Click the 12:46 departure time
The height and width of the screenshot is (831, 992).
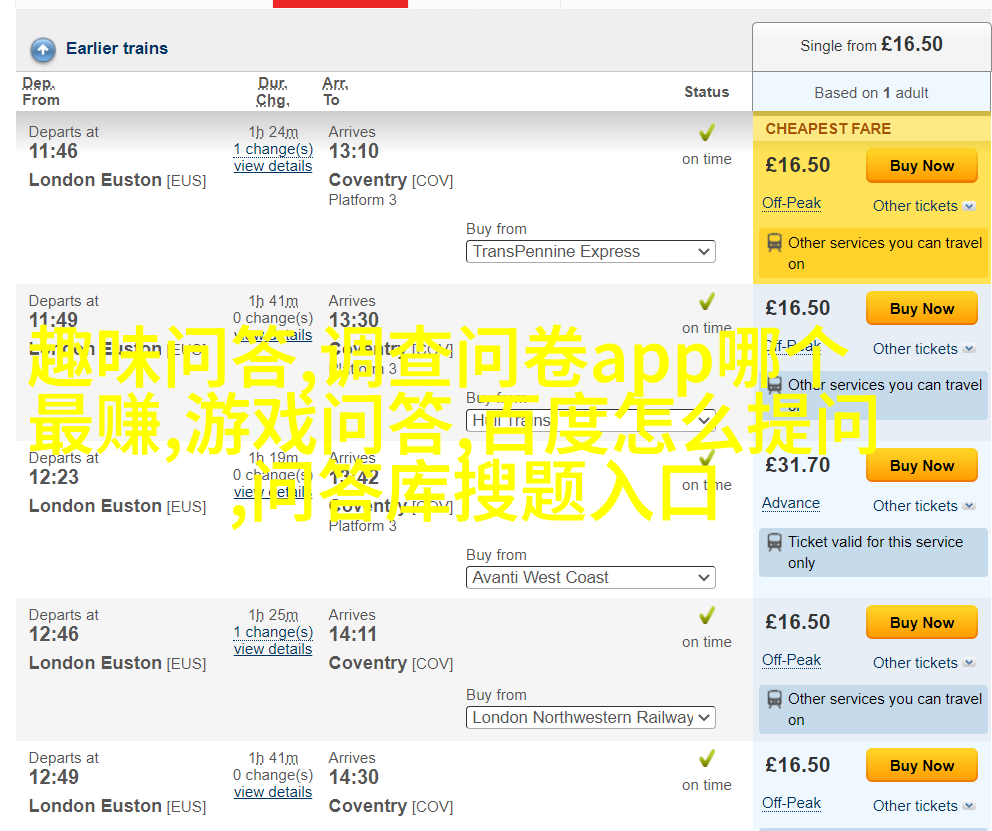[x=54, y=634]
